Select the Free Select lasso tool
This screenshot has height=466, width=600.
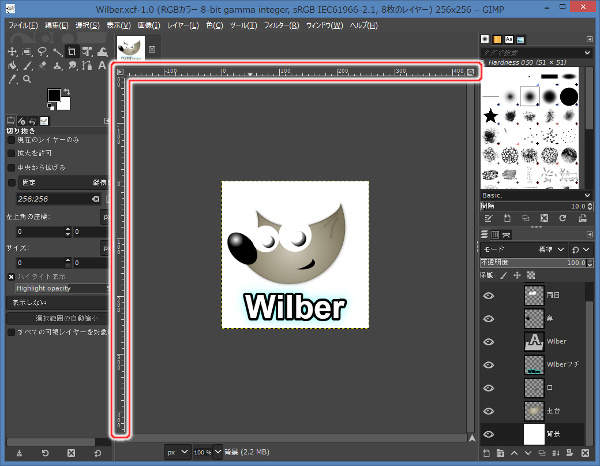click(x=43, y=50)
